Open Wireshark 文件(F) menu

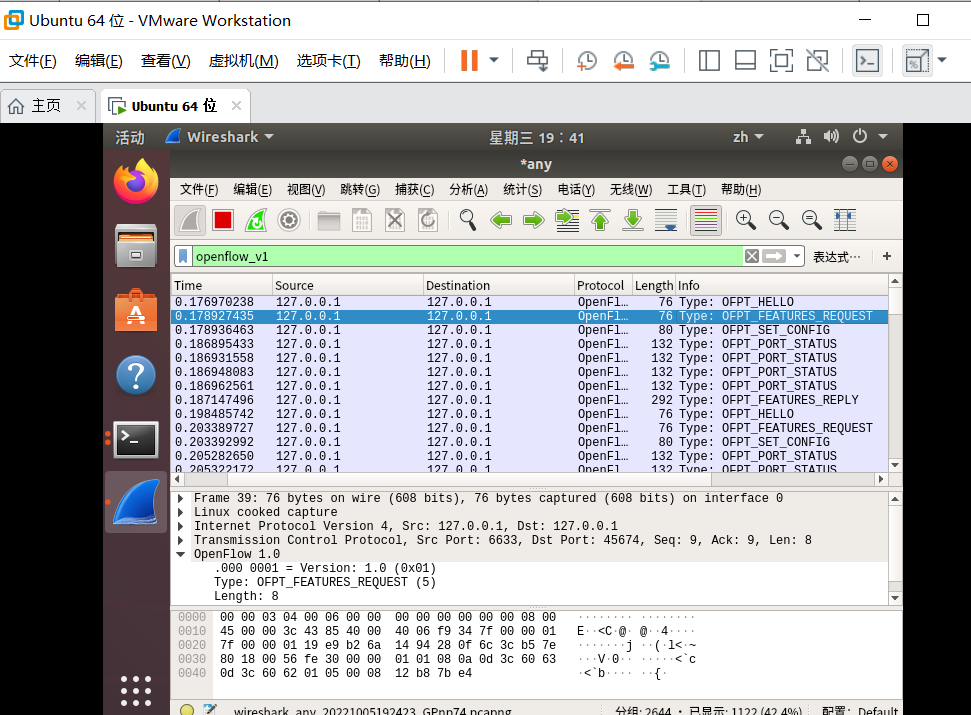[199, 189]
